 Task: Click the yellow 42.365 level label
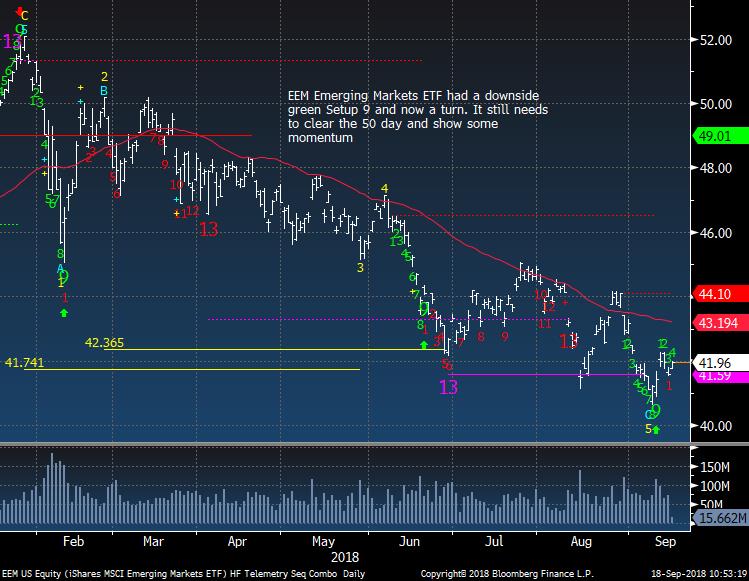point(104,343)
